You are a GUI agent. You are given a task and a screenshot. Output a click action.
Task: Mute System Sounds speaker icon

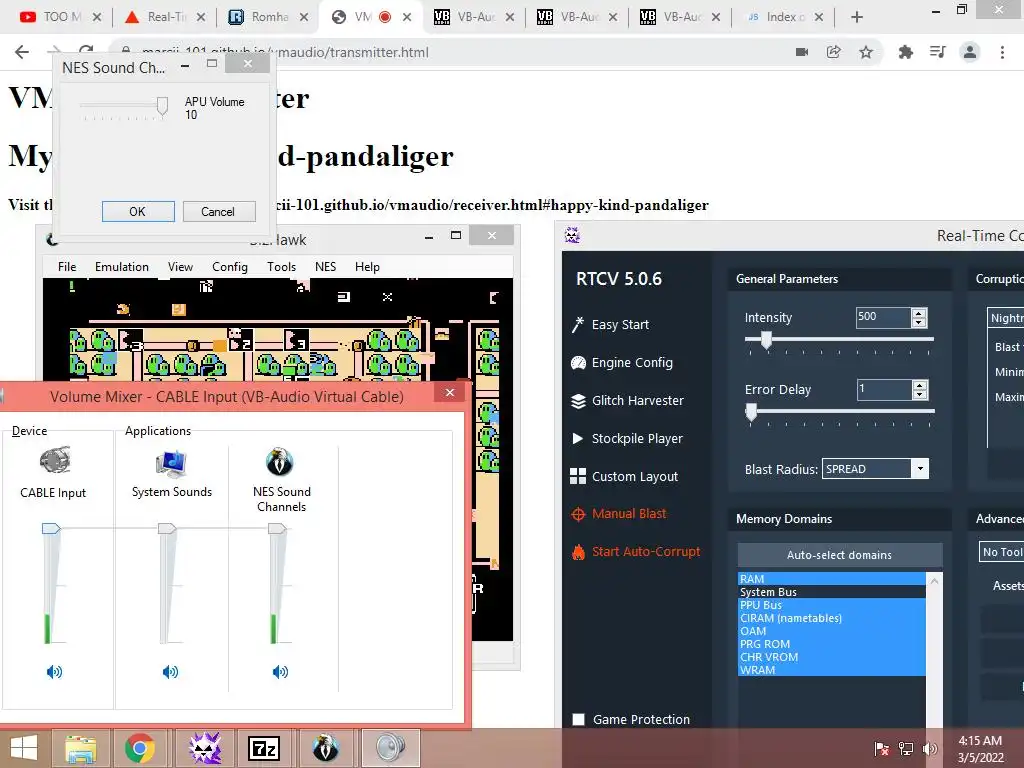click(170, 671)
